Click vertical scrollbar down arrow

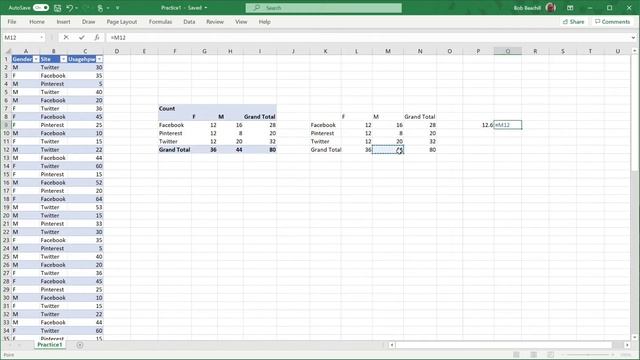coord(634,337)
